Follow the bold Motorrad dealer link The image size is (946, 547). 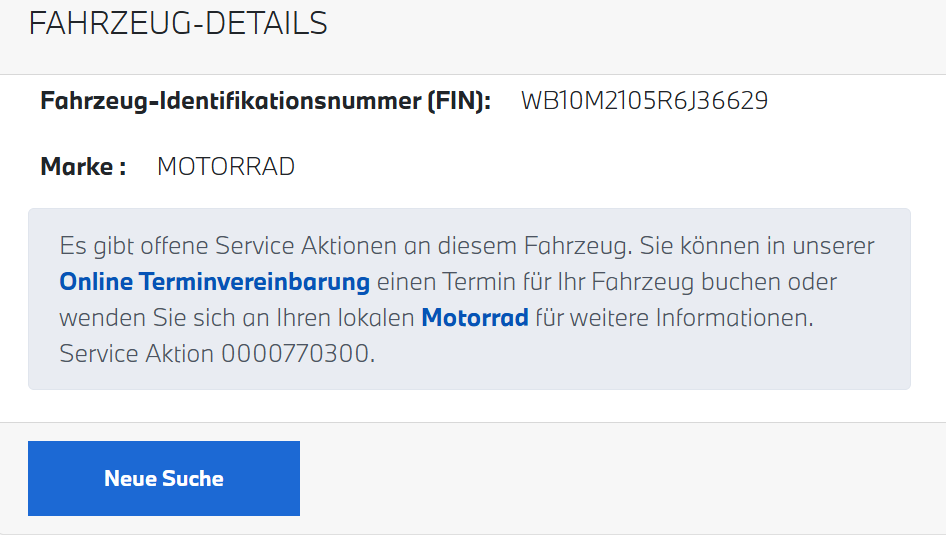pyautogui.click(x=474, y=318)
